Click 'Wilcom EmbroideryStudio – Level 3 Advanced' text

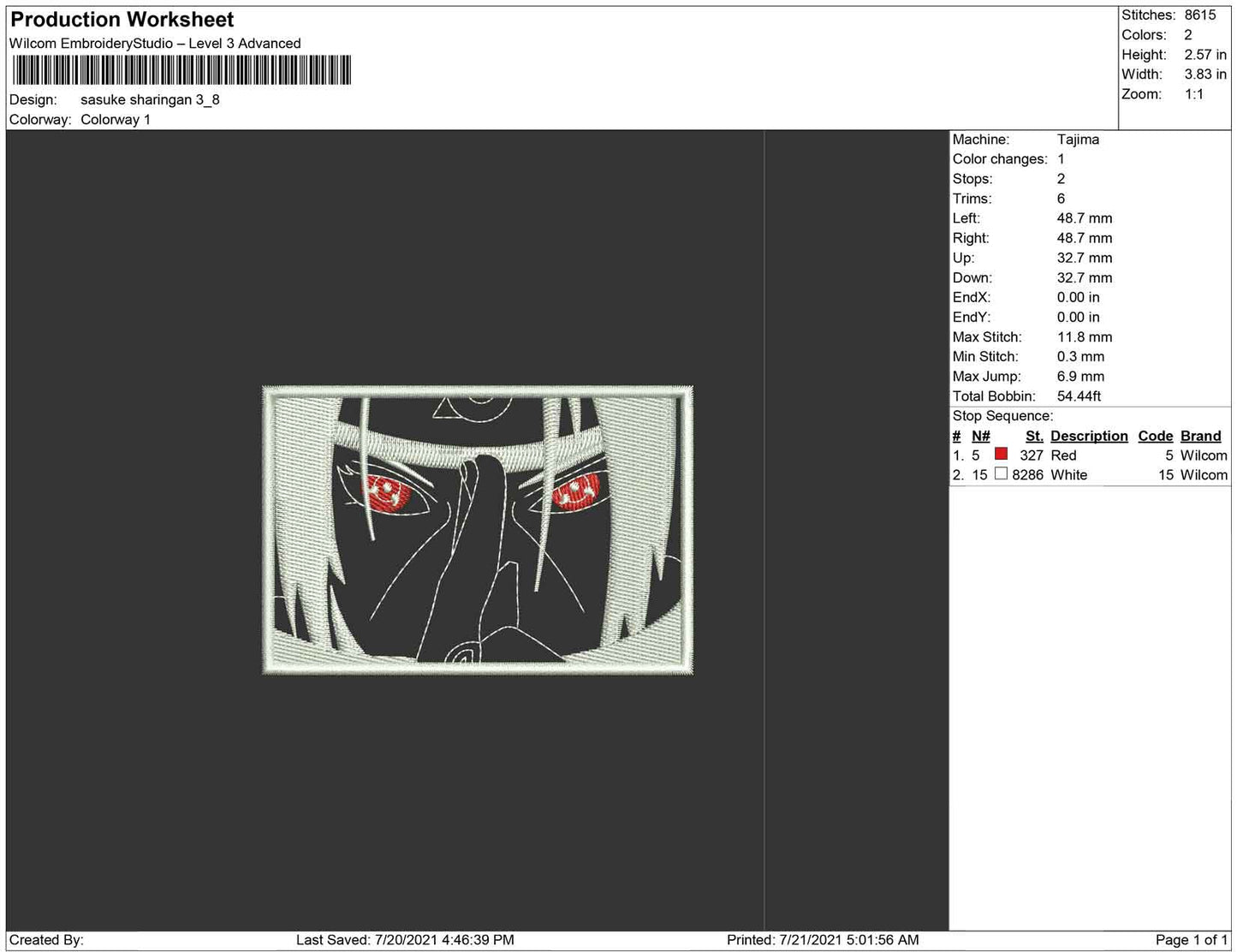[155, 44]
